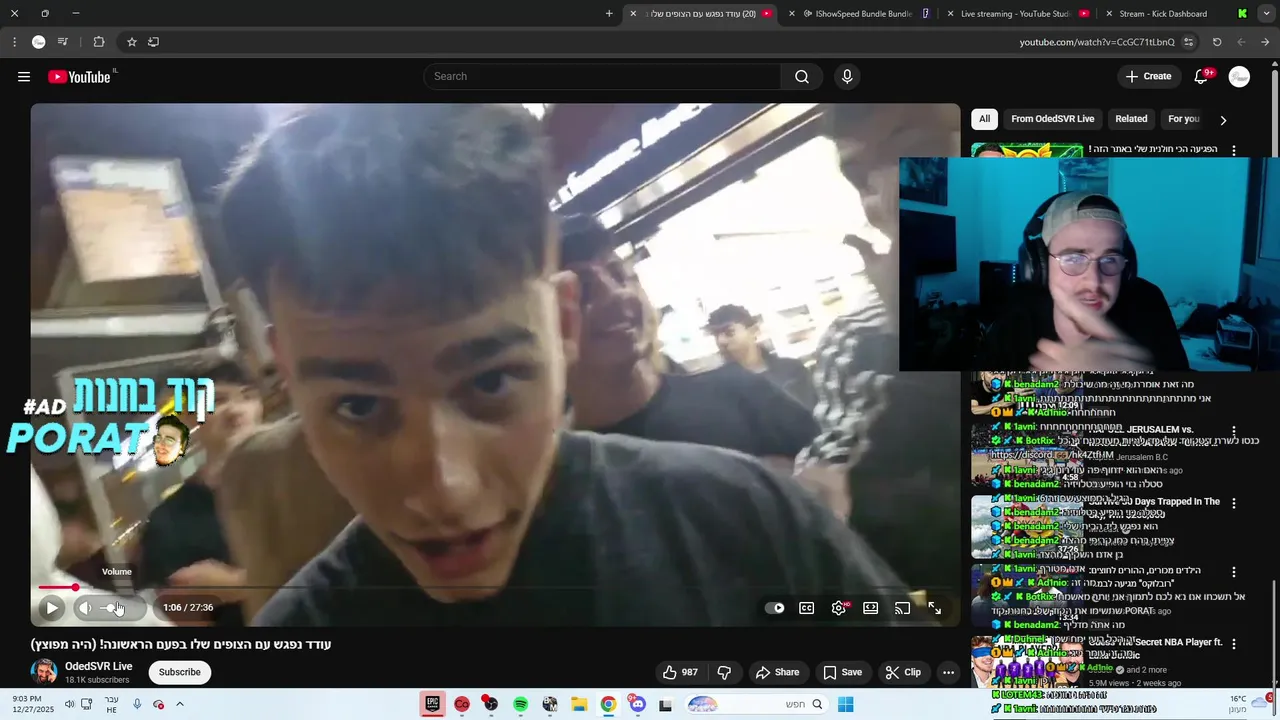Click the Share button
This screenshot has width=1280, height=720.
(x=777, y=673)
